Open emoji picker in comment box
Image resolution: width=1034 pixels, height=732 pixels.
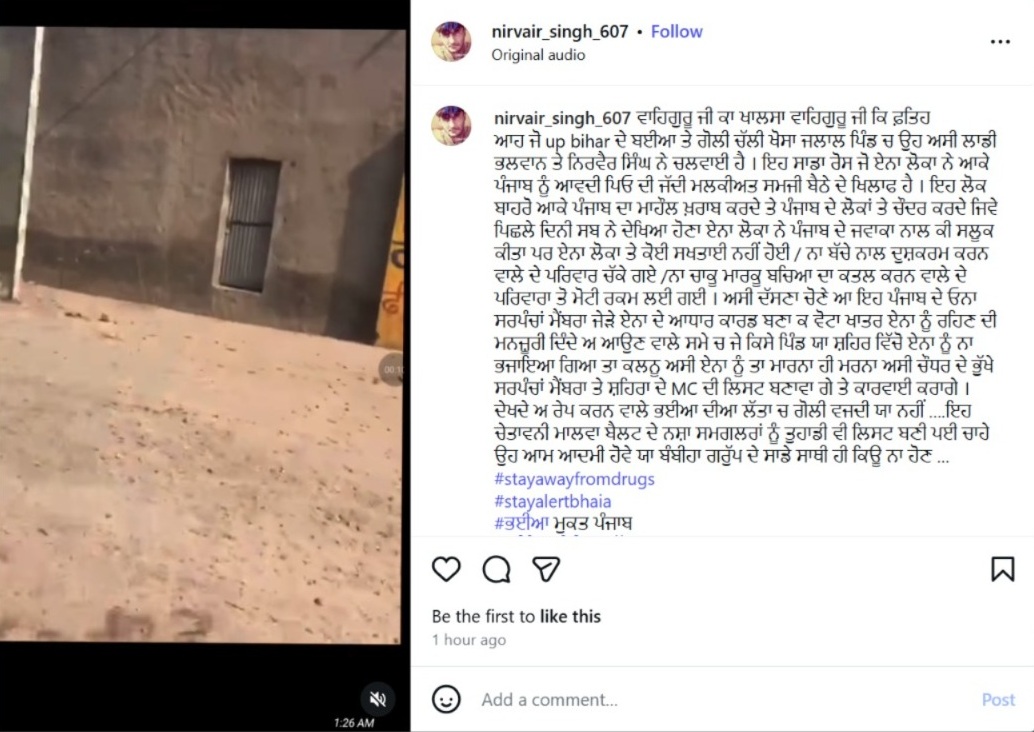click(x=446, y=699)
